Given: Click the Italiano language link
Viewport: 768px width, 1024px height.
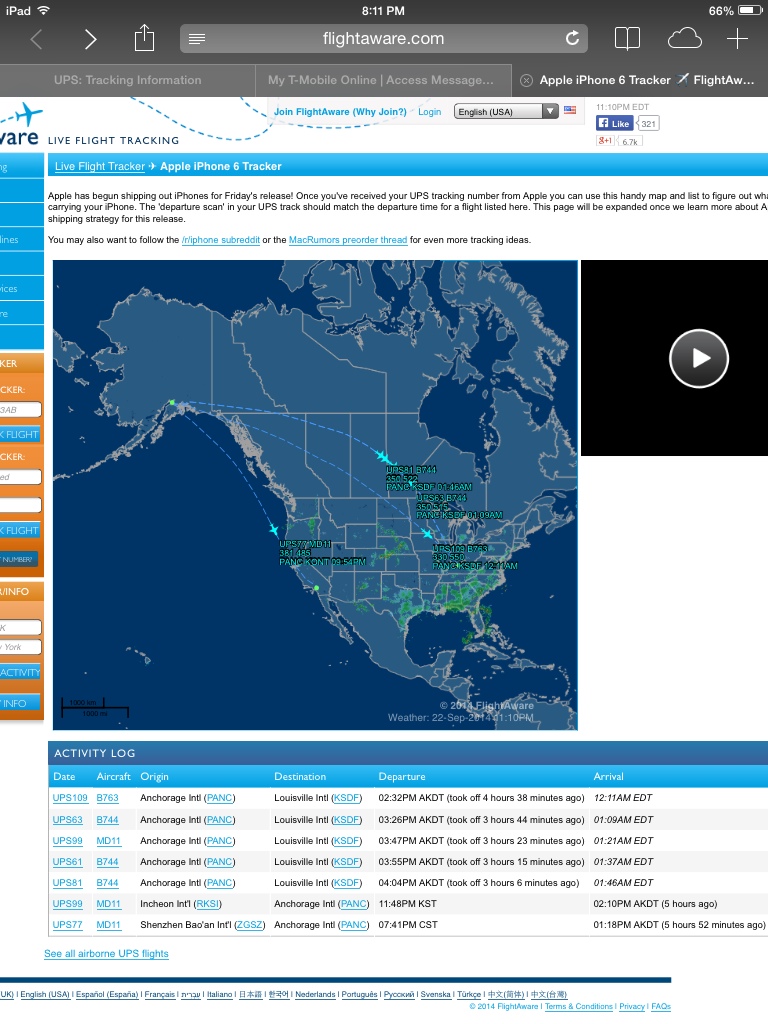Looking at the screenshot, I should click(219, 995).
